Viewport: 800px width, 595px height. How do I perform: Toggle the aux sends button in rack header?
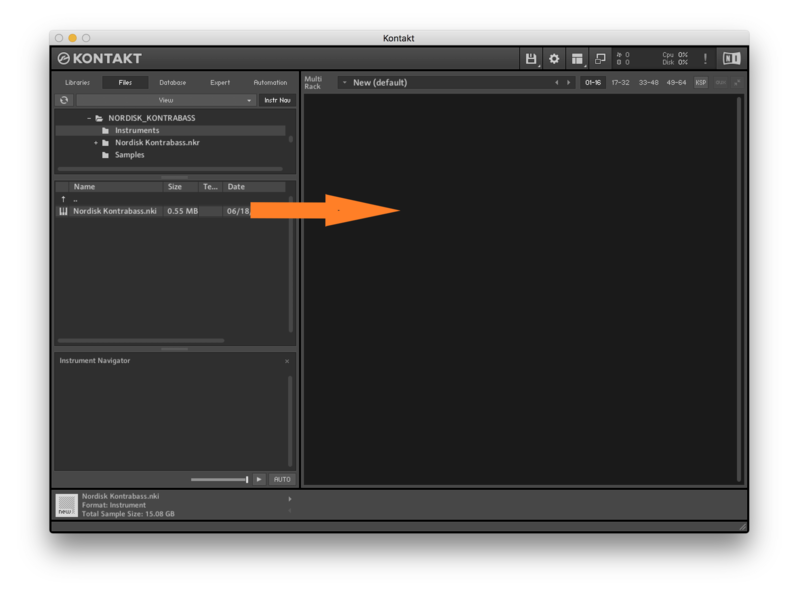pyautogui.click(x=720, y=83)
